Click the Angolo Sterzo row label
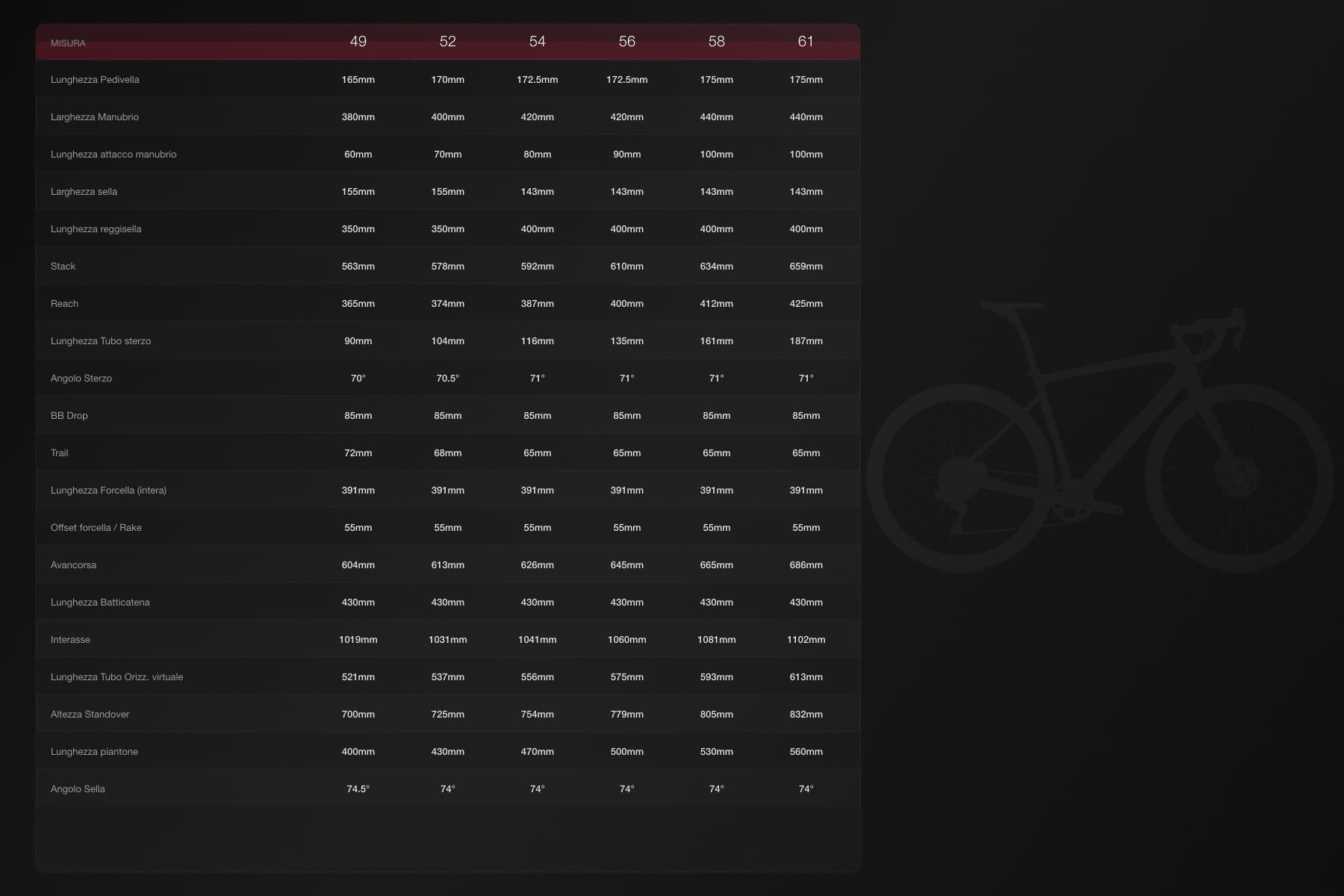This screenshot has height=896, width=1344. coord(81,378)
